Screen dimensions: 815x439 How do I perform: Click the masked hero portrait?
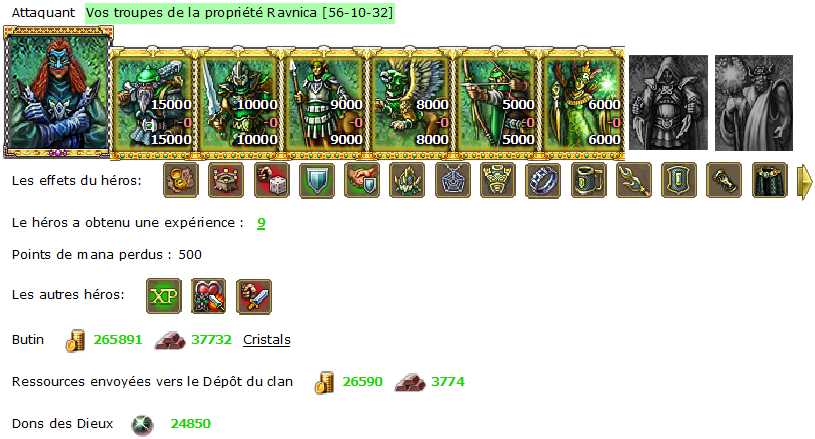tap(58, 92)
